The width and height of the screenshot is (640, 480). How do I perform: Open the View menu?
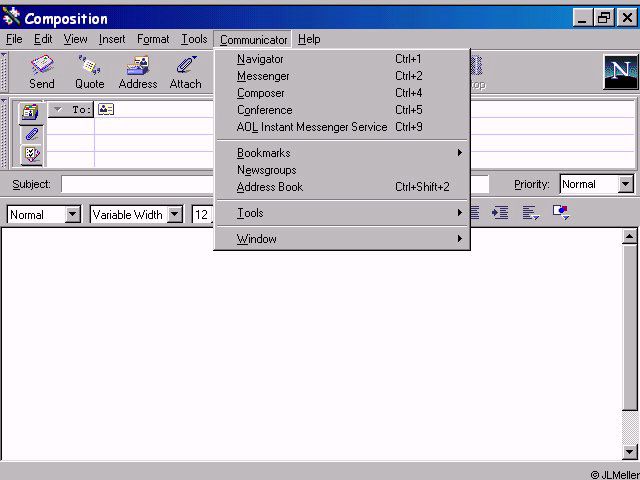click(75, 39)
